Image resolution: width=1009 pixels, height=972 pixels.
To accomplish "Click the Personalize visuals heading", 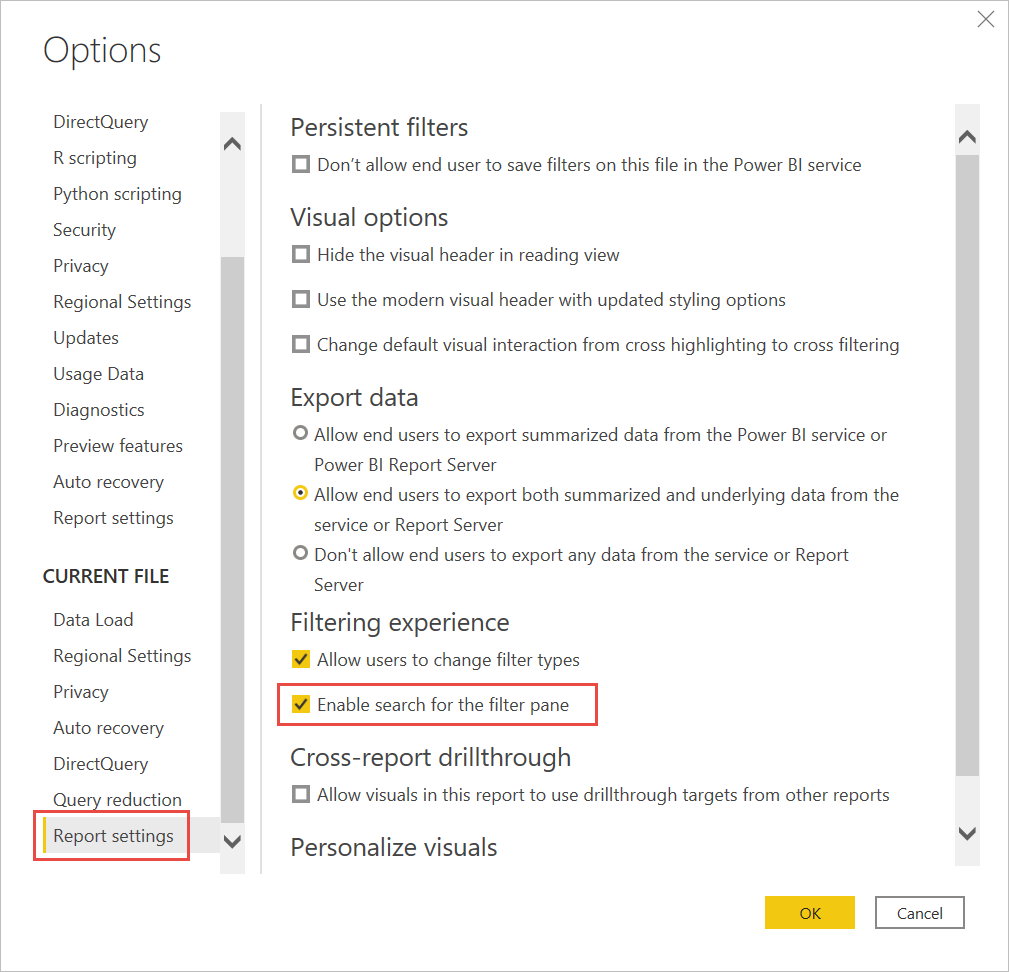I will click(x=394, y=848).
